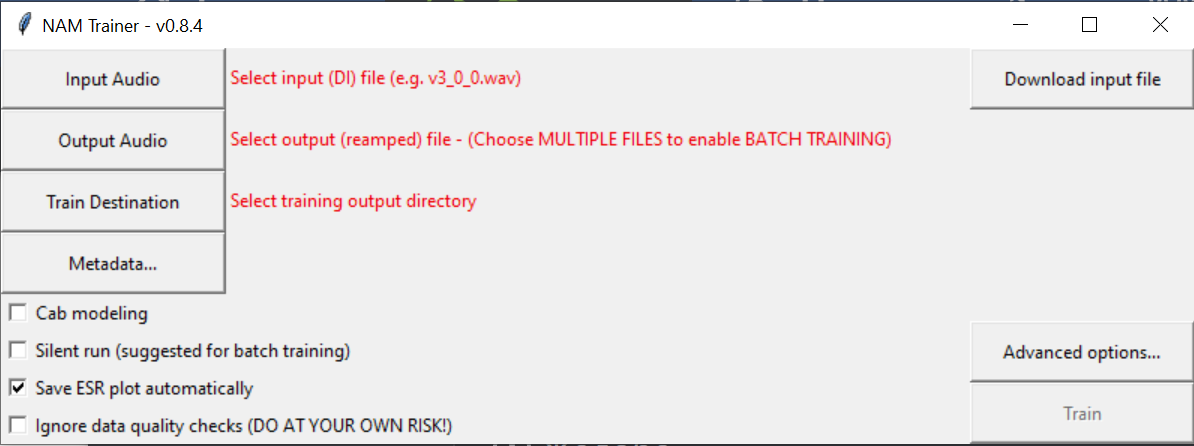Click the 'NAM Trainer - v0.8.4' title text

pos(122,26)
